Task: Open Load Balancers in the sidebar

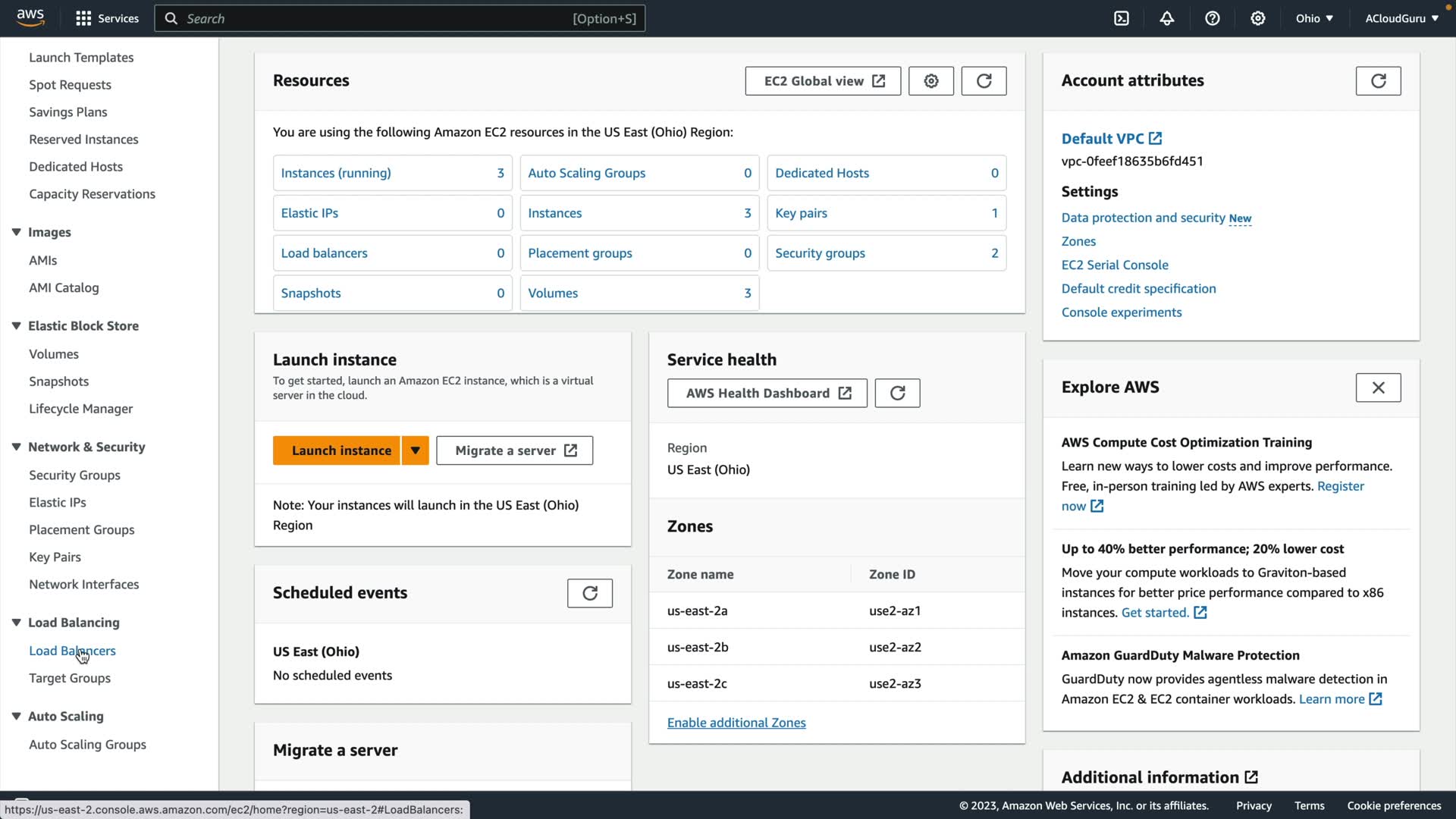Action: [72, 651]
